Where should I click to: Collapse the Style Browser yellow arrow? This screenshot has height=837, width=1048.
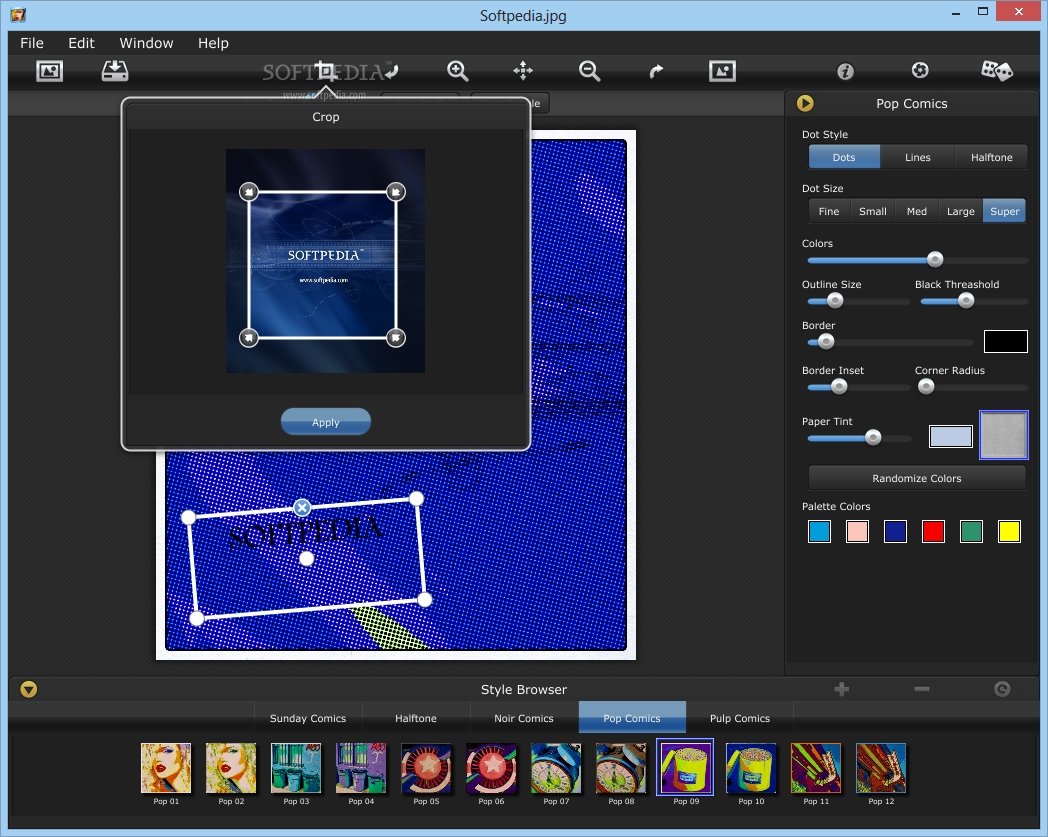28,689
